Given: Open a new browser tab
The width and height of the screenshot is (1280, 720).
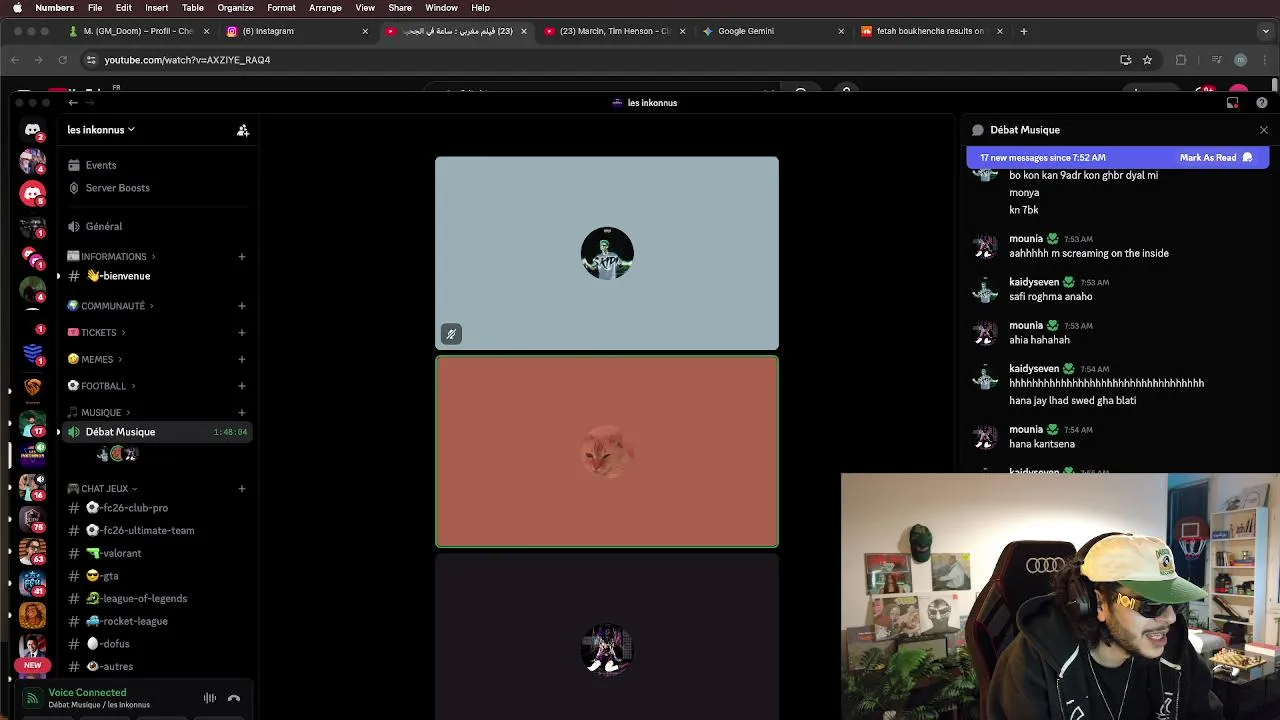Looking at the screenshot, I should pos(1023,31).
